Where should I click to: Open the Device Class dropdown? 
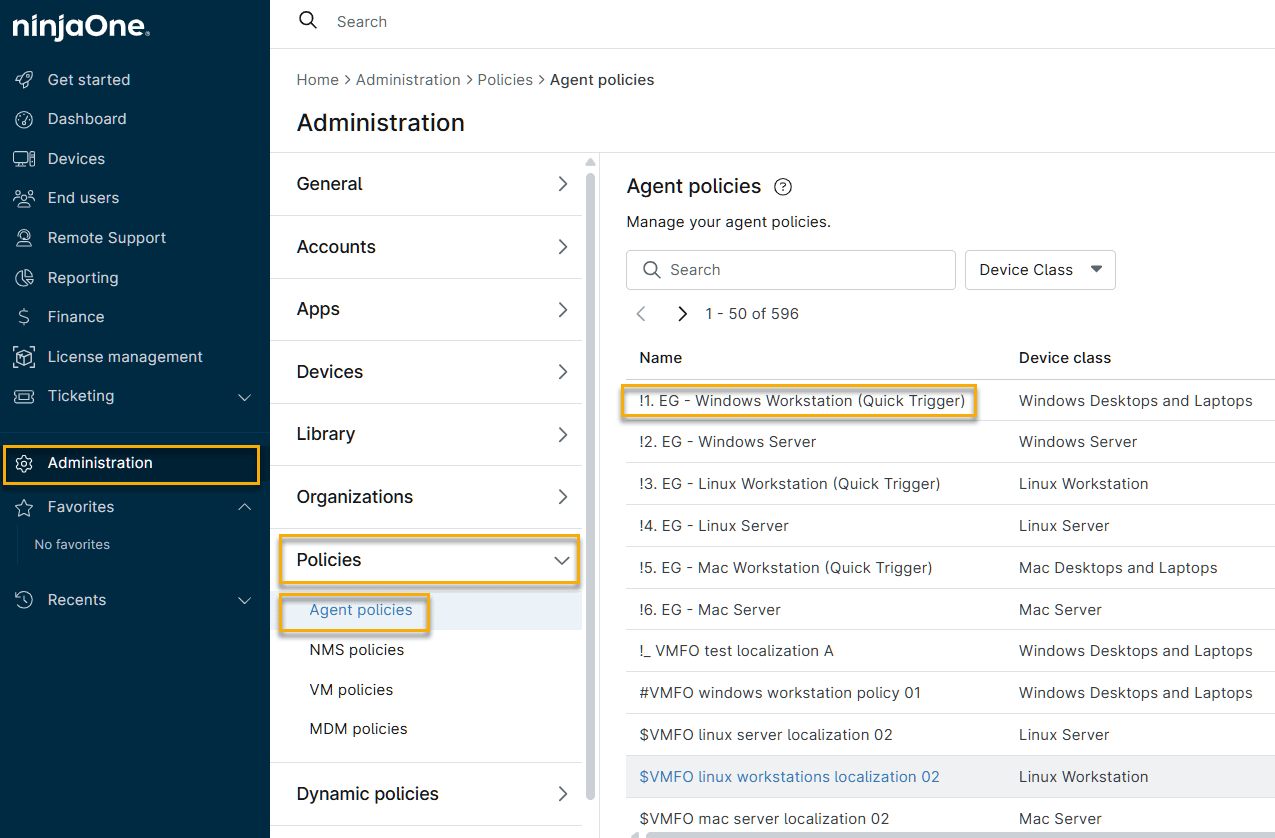pyautogui.click(x=1040, y=270)
